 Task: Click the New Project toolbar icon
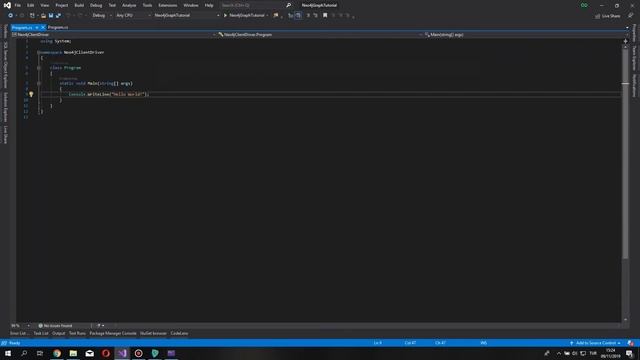(x=32, y=16)
